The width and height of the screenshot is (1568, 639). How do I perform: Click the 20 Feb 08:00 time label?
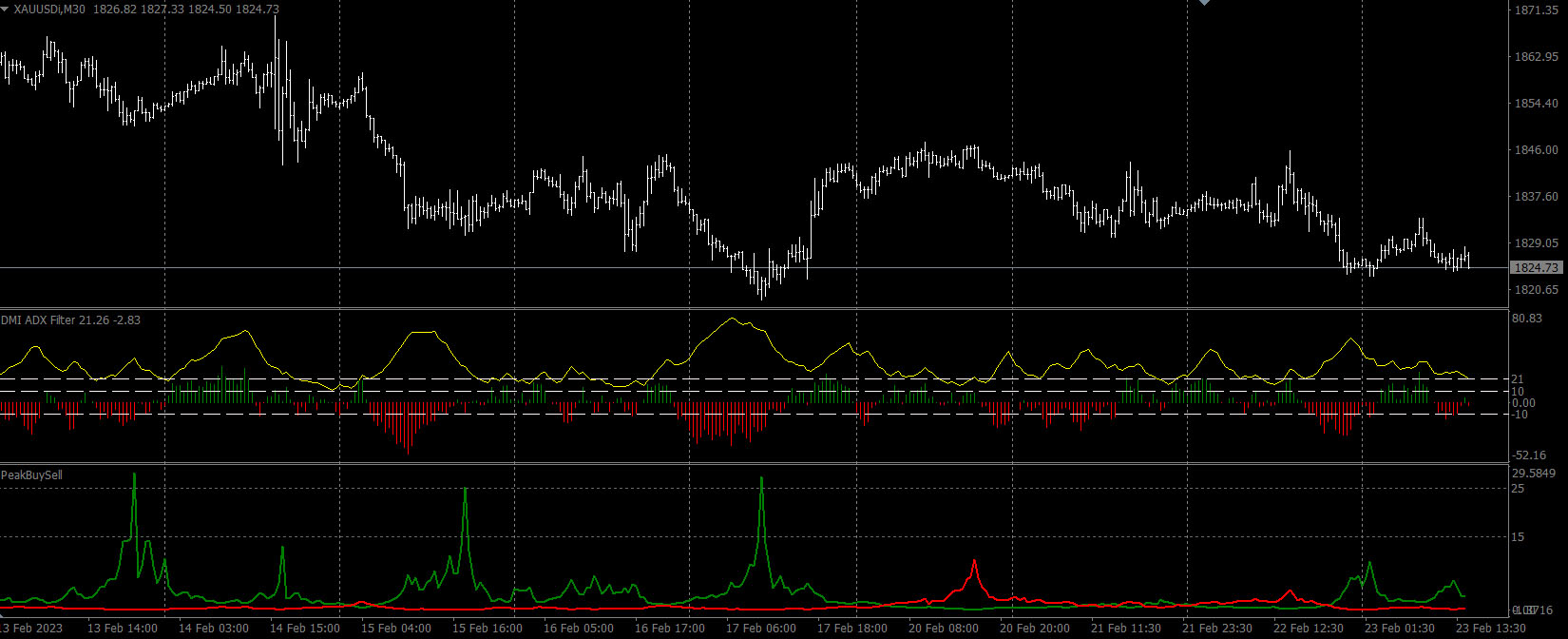(944, 629)
